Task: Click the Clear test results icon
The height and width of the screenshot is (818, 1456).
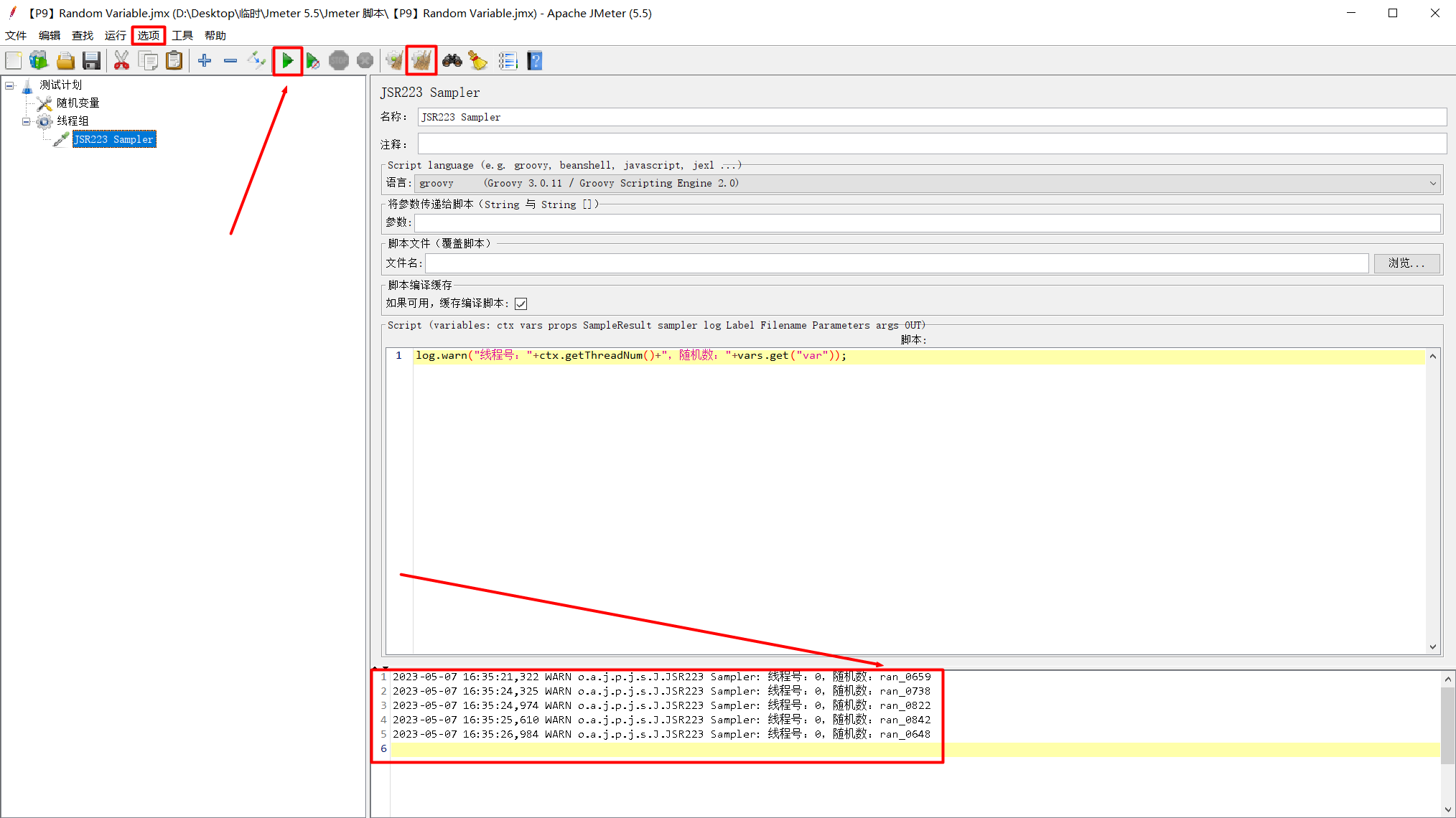Action: 422,61
